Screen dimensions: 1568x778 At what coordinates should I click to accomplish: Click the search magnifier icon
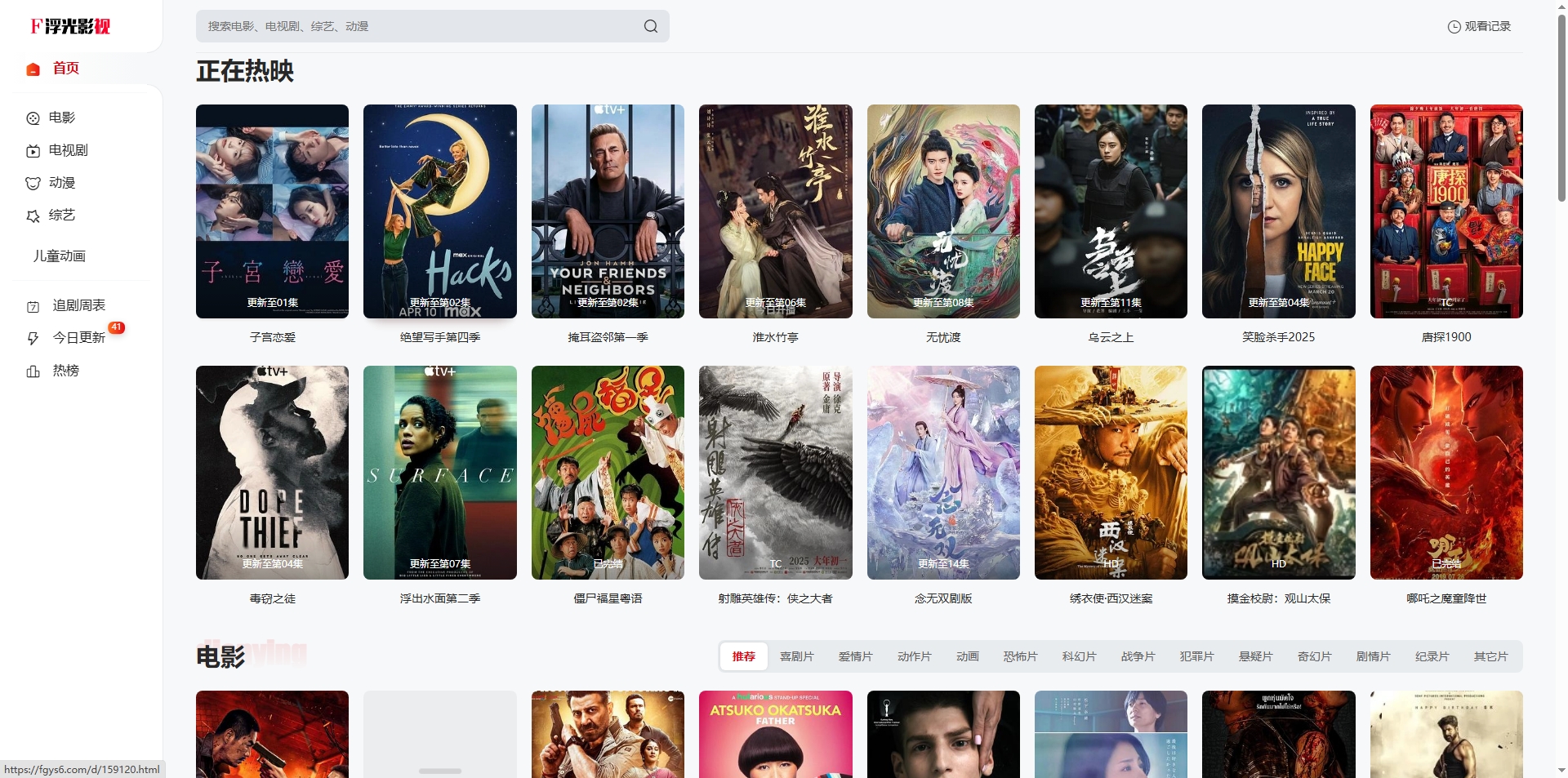pos(650,26)
